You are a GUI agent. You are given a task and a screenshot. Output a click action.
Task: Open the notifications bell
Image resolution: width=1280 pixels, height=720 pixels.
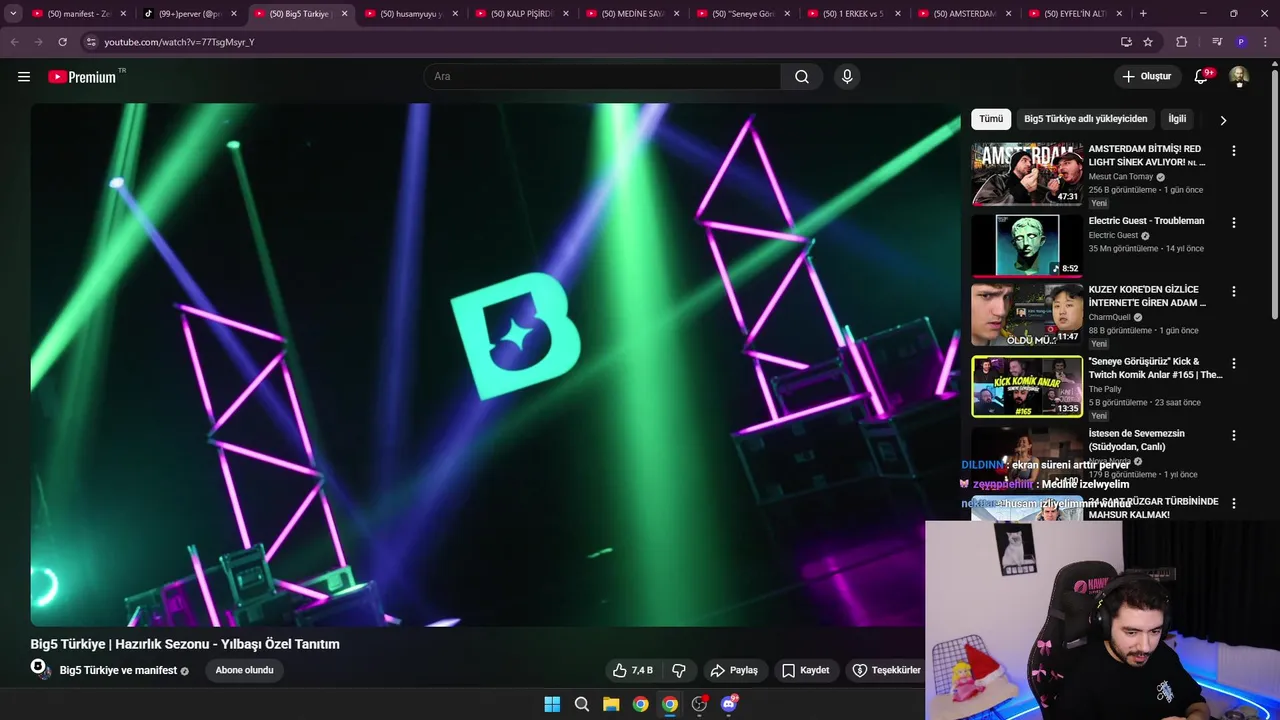[1202, 77]
